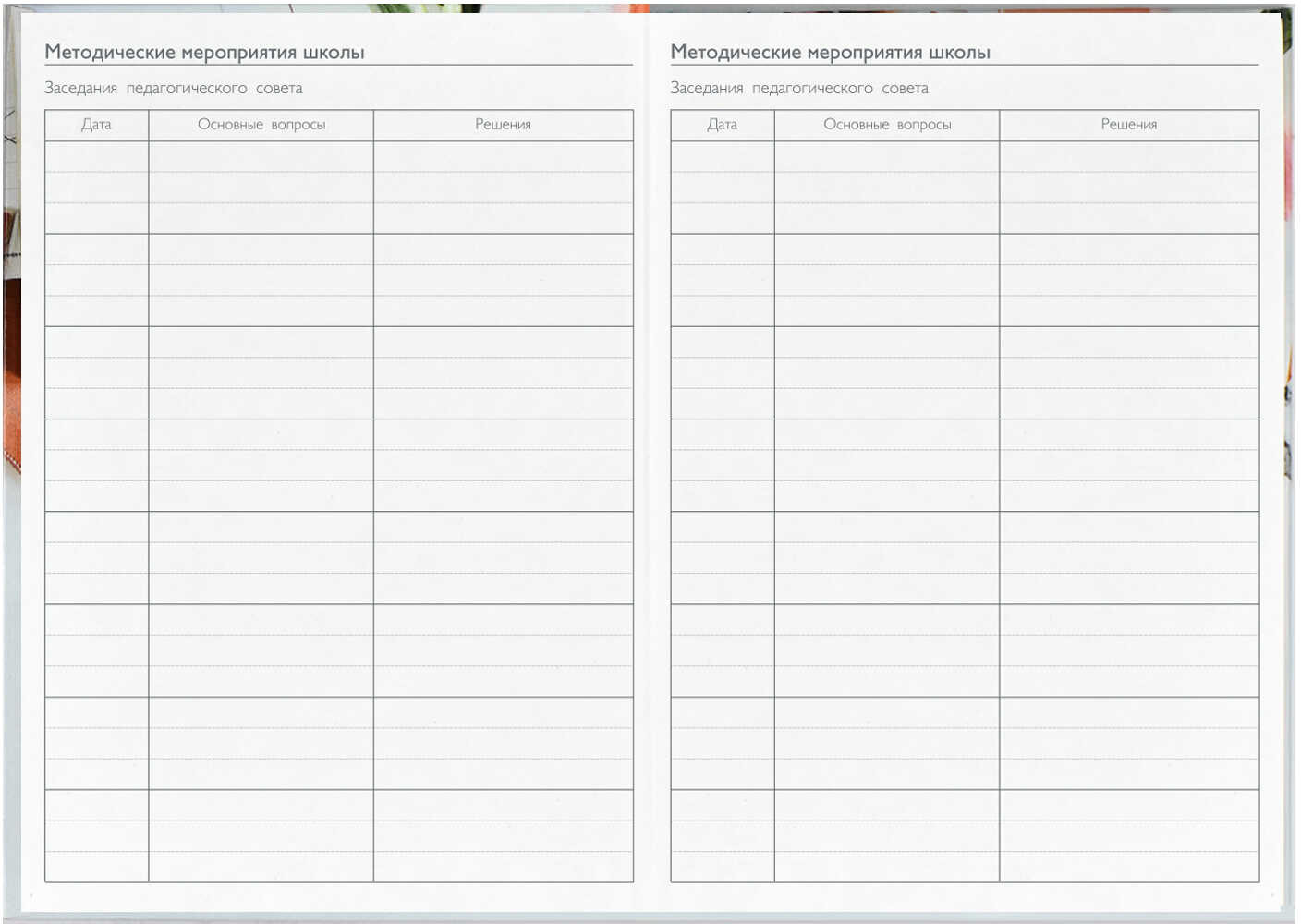This screenshot has width=1301, height=924.
Task: Select first-row Решения cell on left page
Action: click(x=503, y=188)
